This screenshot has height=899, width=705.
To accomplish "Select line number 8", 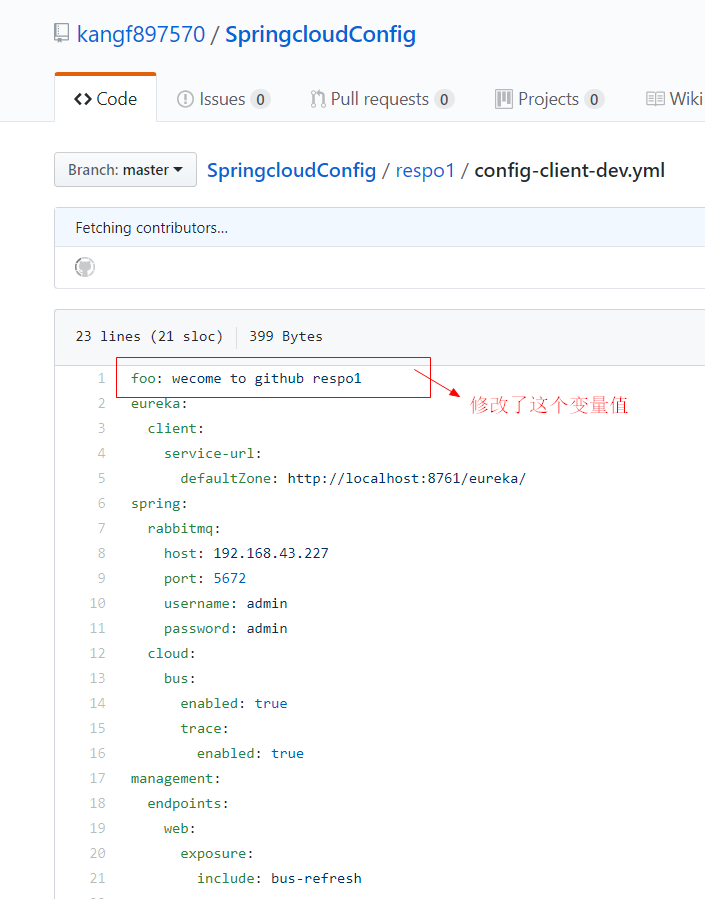I will click(101, 553).
